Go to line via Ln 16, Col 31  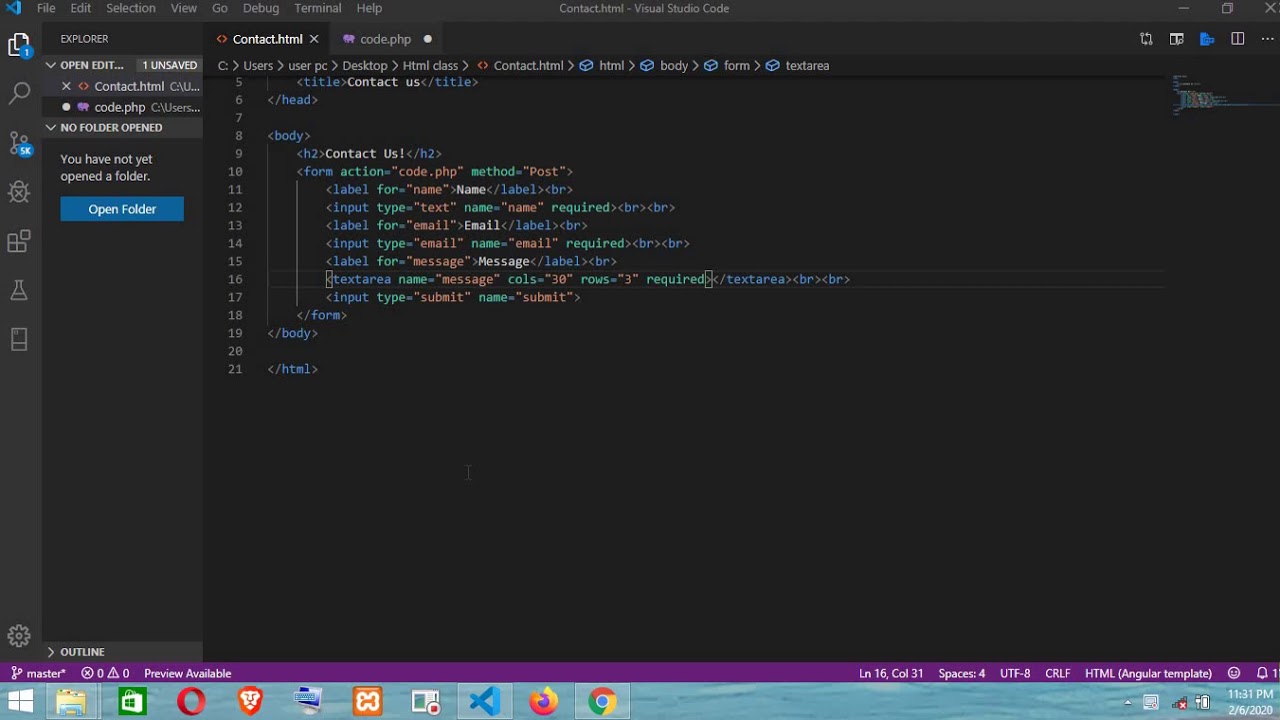point(891,673)
